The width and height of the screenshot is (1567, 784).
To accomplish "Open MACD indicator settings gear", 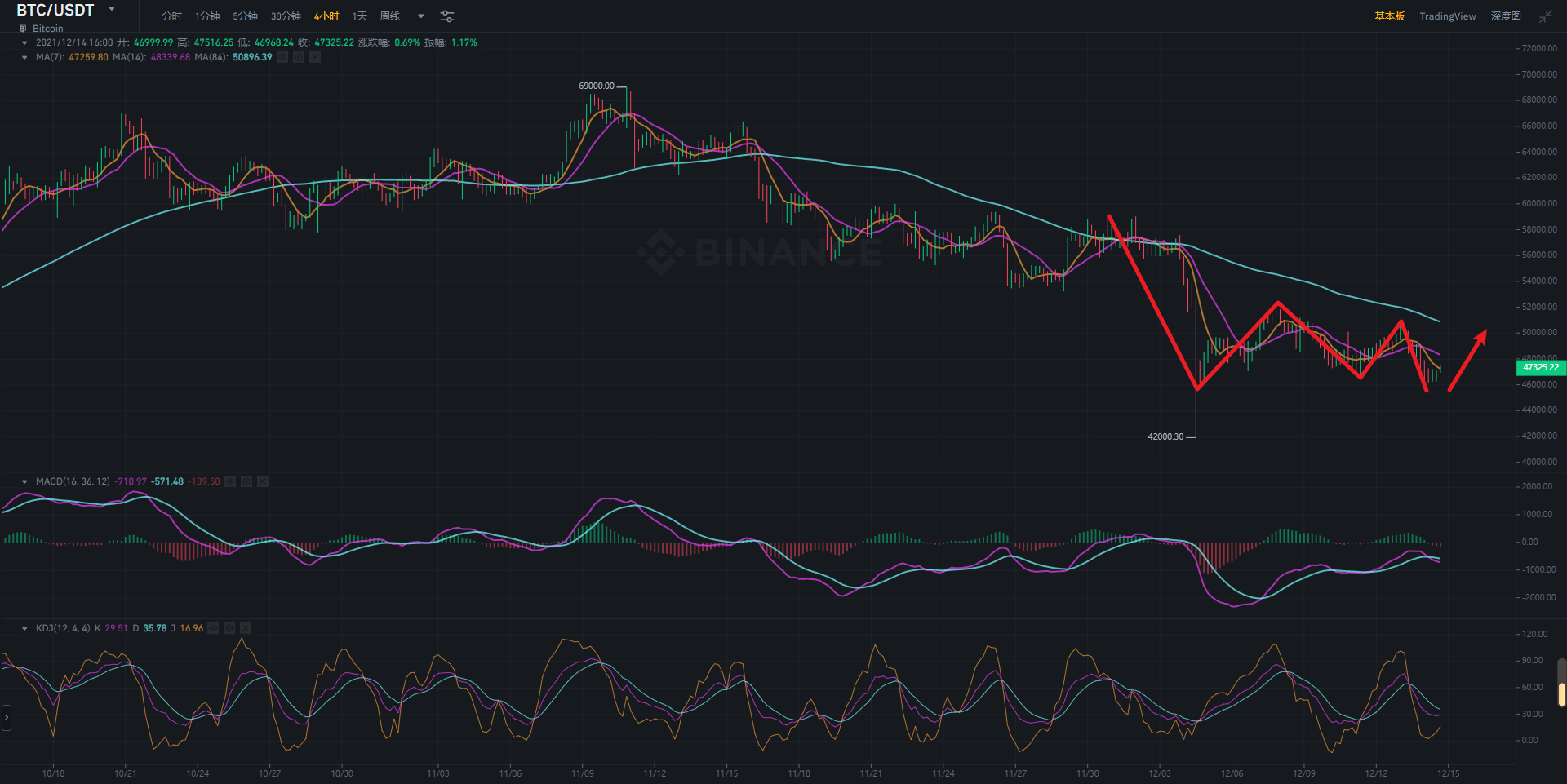I will [246, 481].
